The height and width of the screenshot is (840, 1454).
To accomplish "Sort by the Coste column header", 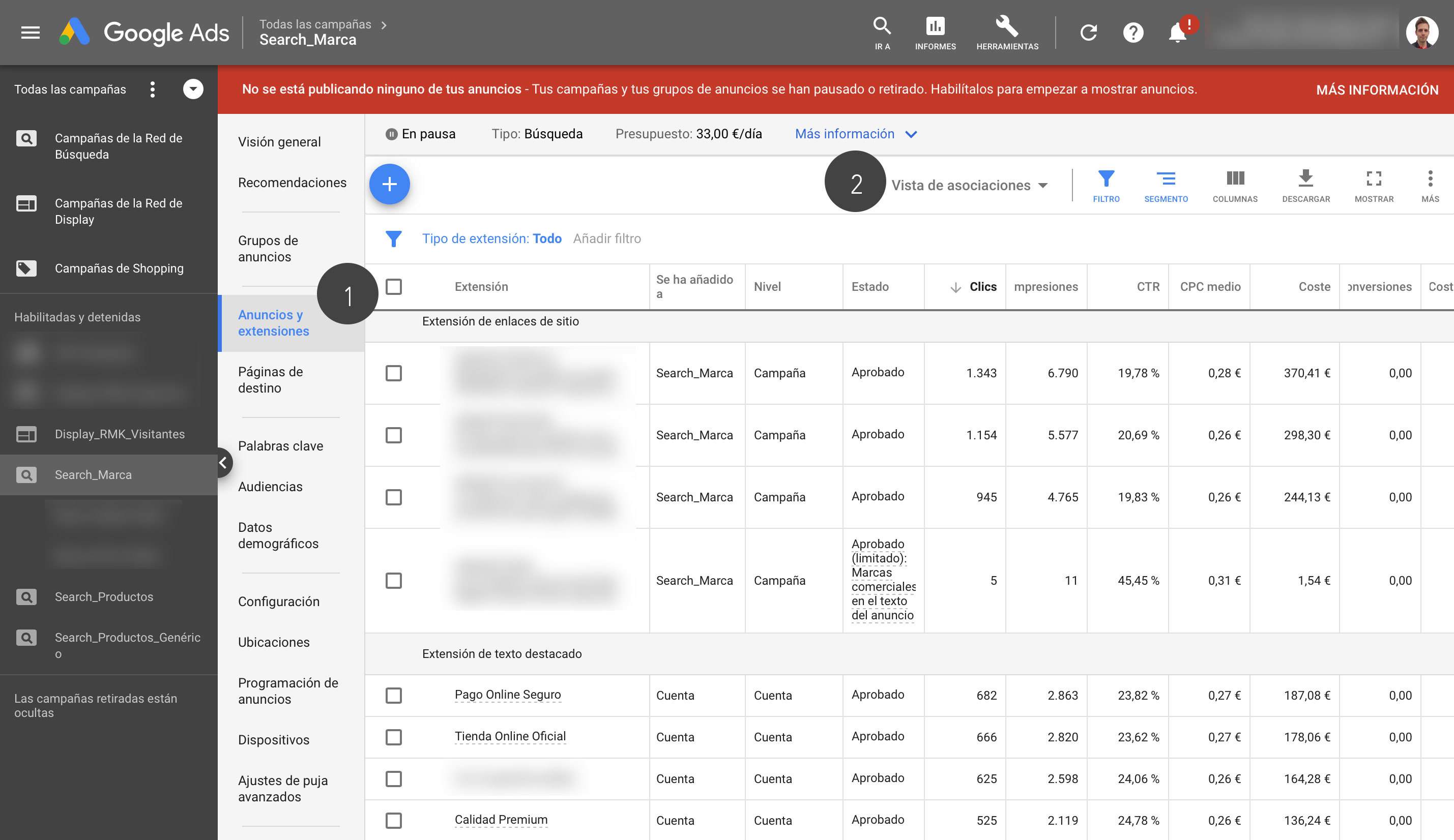I will click(1314, 287).
